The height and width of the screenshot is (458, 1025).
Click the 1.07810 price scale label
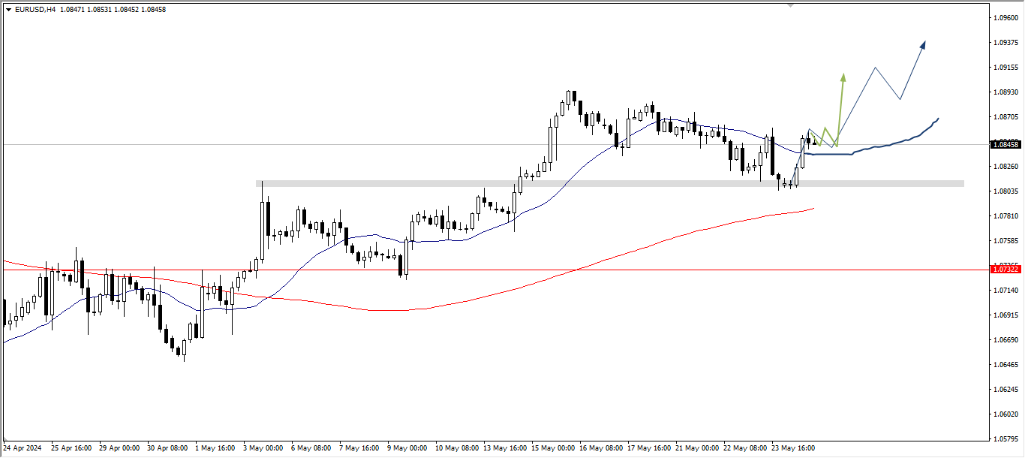[x=1006, y=216]
